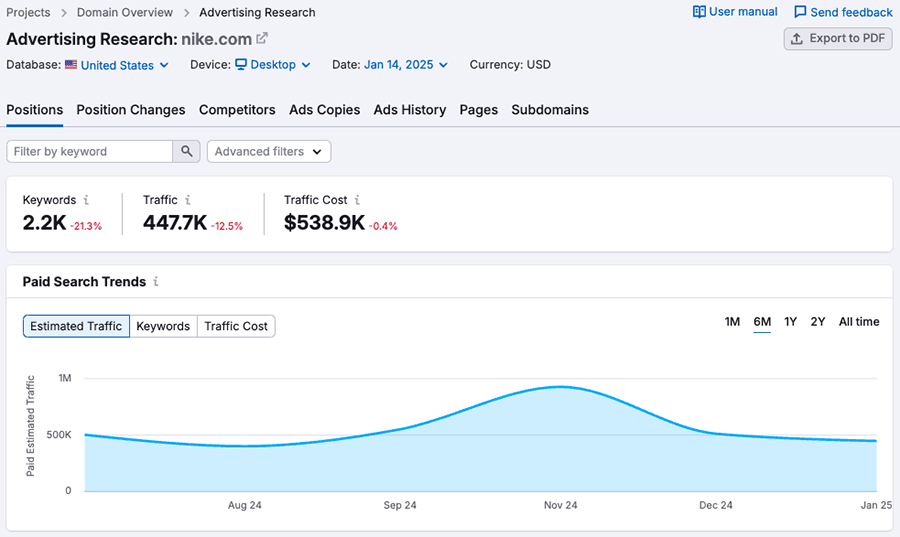Click the Aug 24 axis label
This screenshot has height=537, width=900.
245,505
